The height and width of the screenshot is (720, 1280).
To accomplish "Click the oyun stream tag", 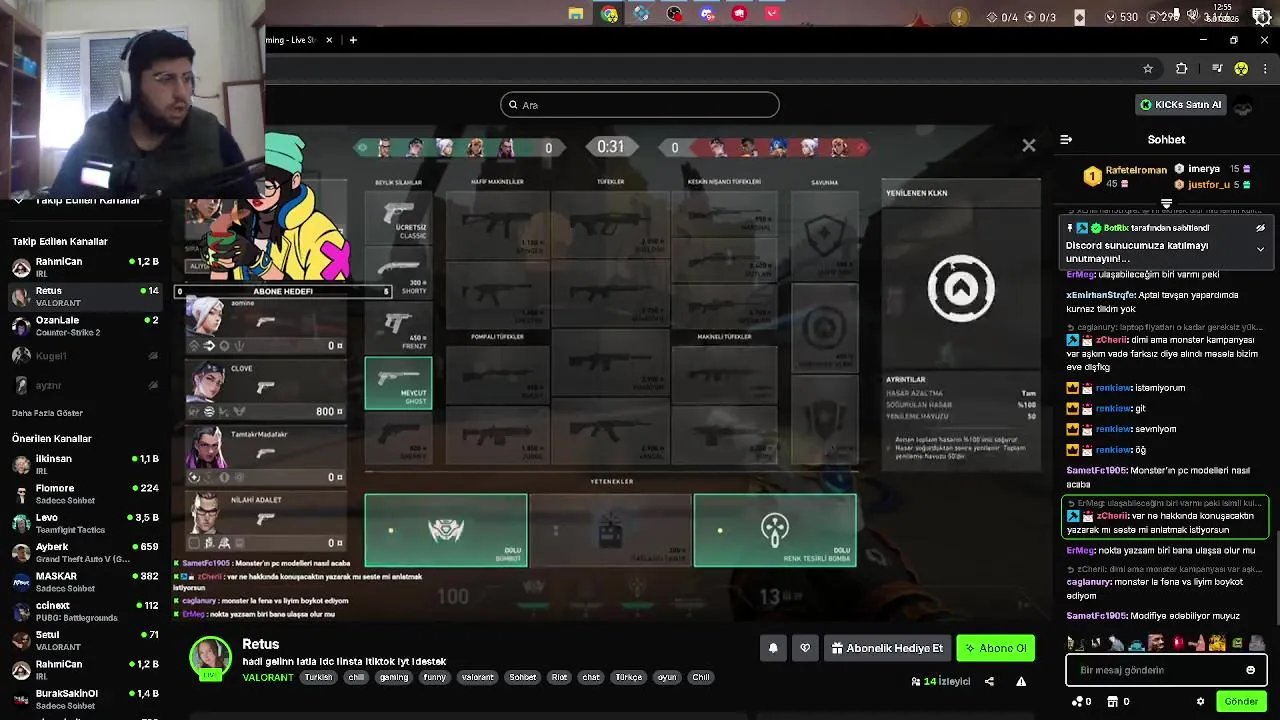I will click(x=667, y=677).
